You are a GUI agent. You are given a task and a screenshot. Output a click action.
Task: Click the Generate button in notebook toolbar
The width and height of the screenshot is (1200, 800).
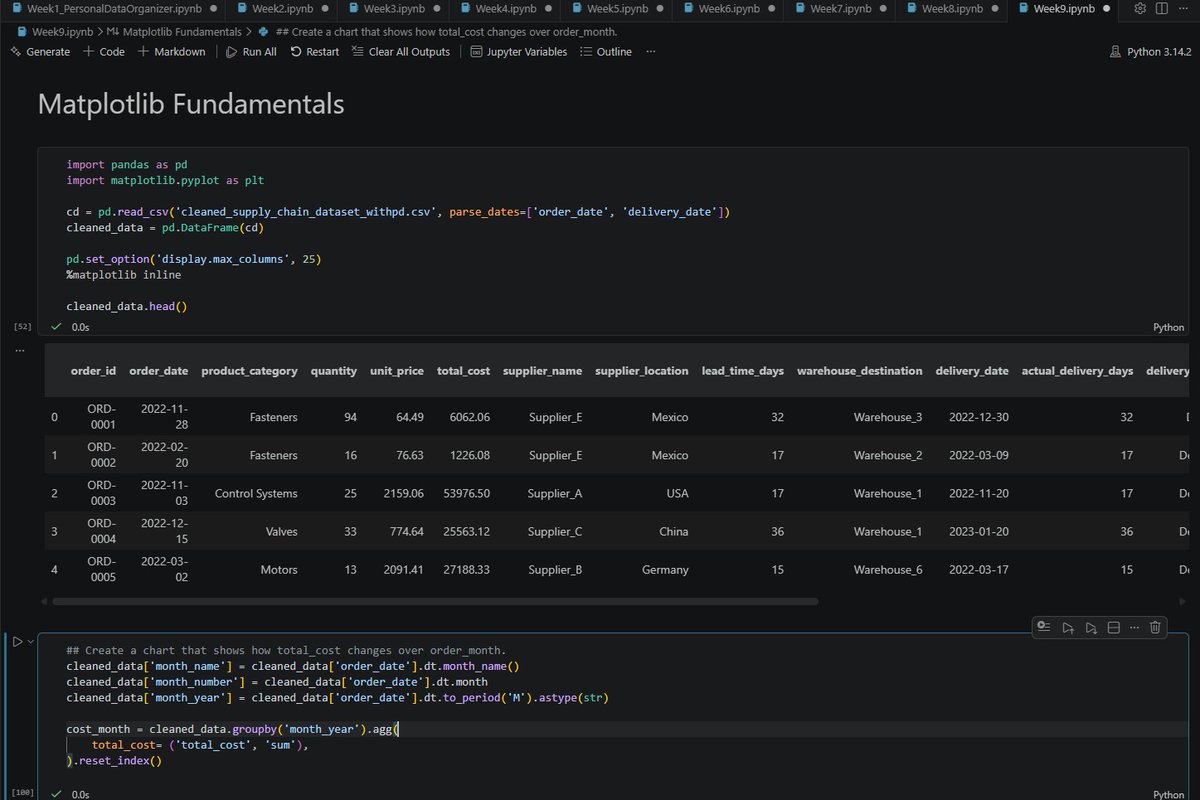coord(40,51)
